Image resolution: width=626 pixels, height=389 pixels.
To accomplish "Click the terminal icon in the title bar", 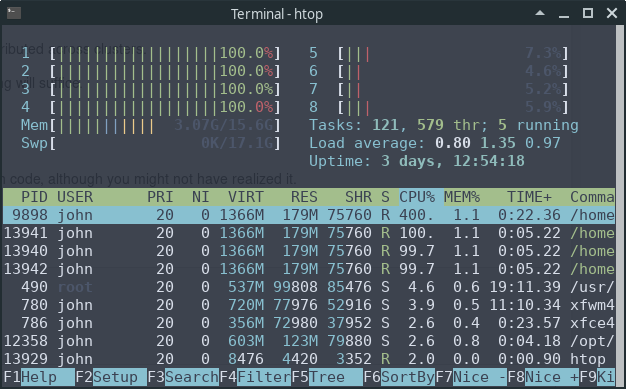I will pos(14,13).
